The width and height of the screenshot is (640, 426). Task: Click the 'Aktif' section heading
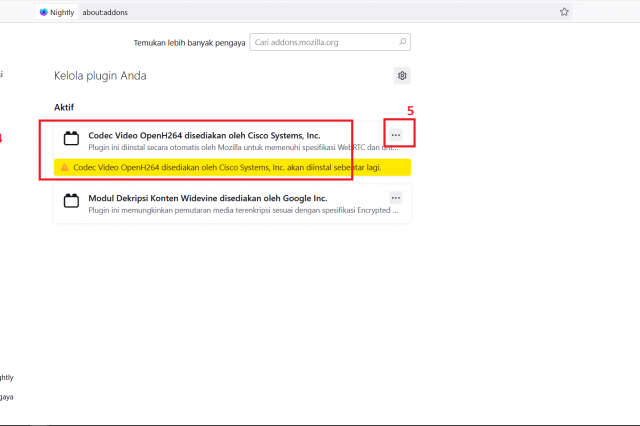(64, 106)
